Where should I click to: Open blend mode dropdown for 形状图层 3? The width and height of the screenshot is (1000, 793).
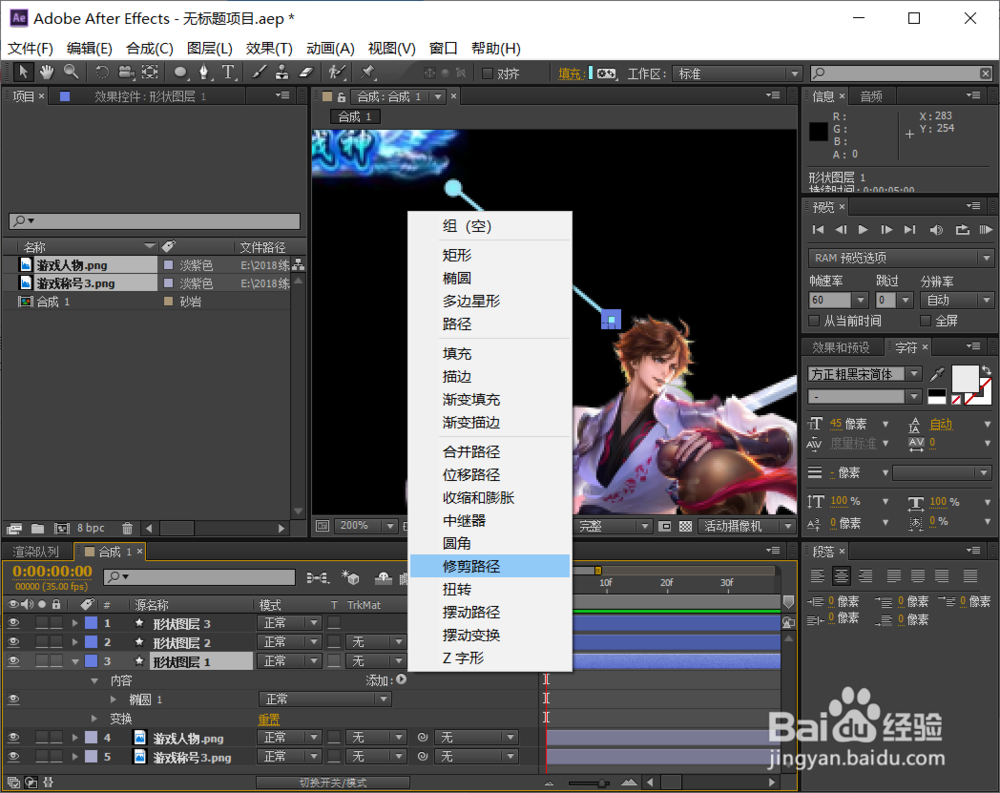(289, 623)
